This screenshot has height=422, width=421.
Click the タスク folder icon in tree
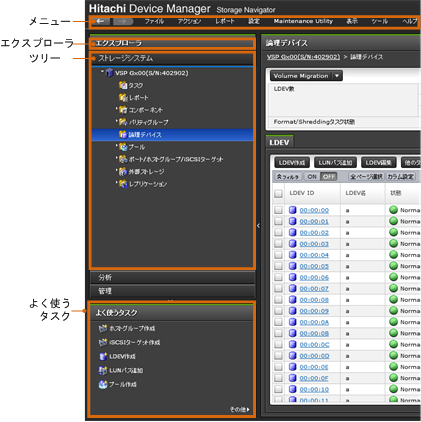(x=123, y=85)
